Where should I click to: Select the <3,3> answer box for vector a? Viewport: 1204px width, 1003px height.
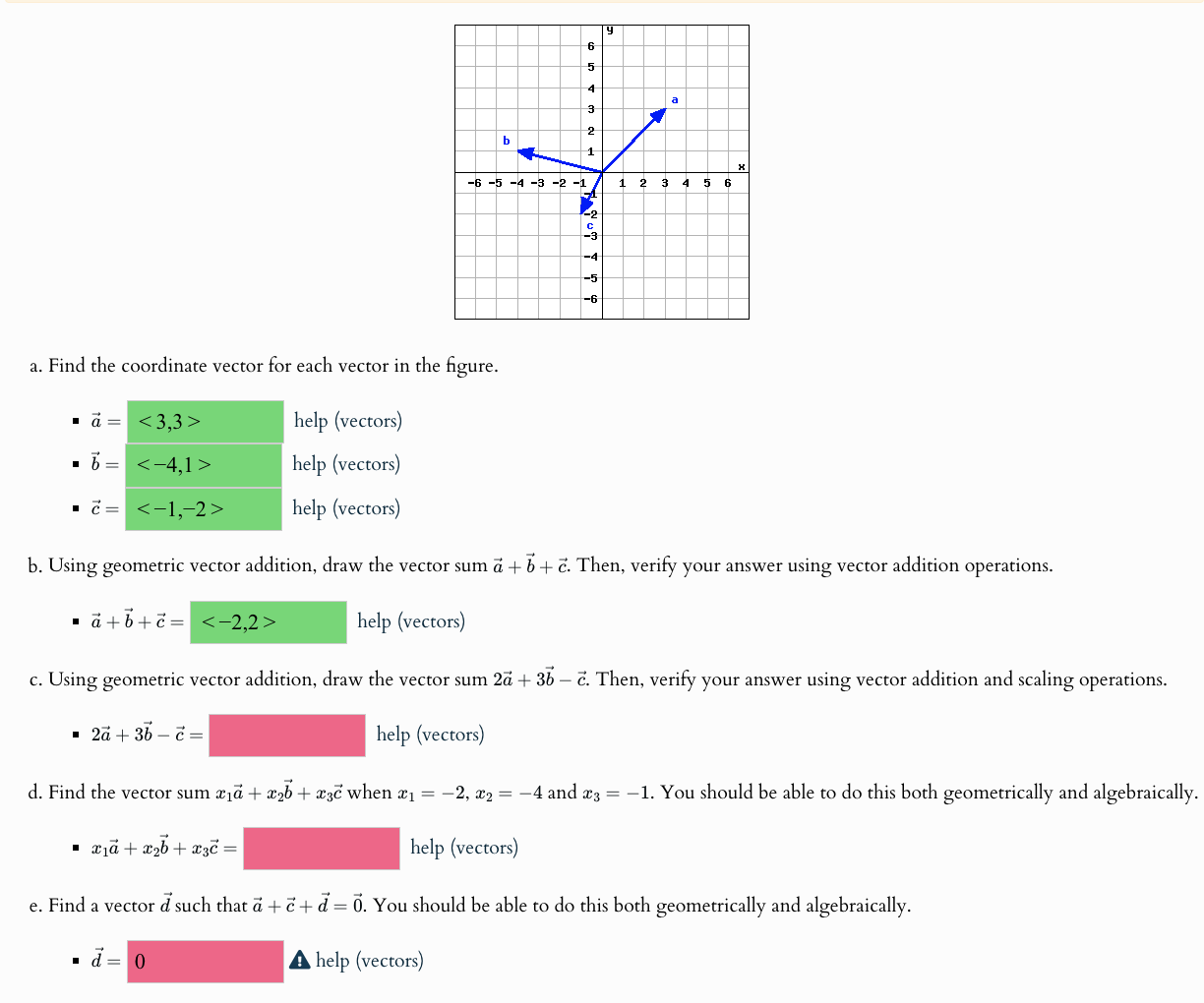click(x=203, y=420)
